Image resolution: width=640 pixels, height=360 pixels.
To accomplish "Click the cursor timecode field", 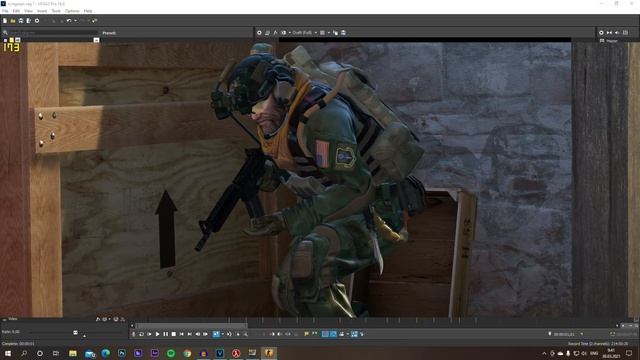I will click(564, 334).
